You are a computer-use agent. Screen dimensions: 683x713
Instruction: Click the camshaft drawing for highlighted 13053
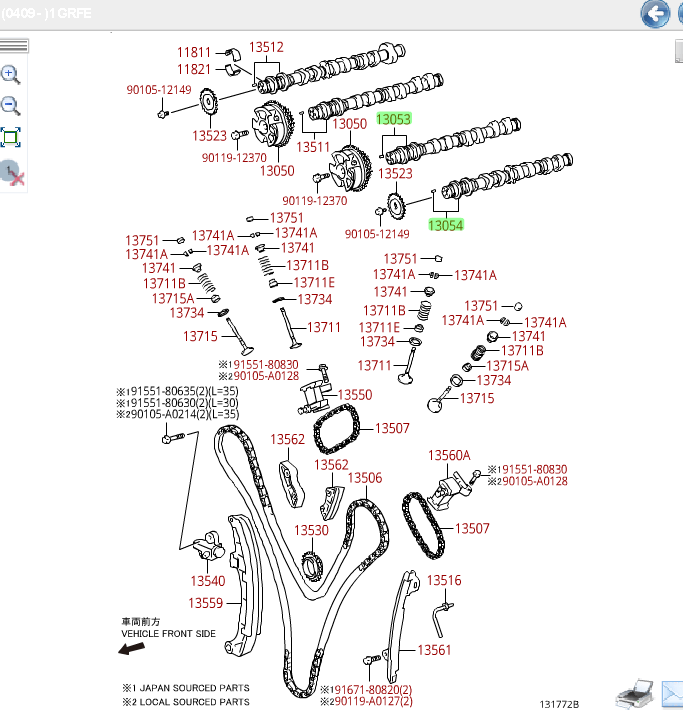tap(453, 141)
